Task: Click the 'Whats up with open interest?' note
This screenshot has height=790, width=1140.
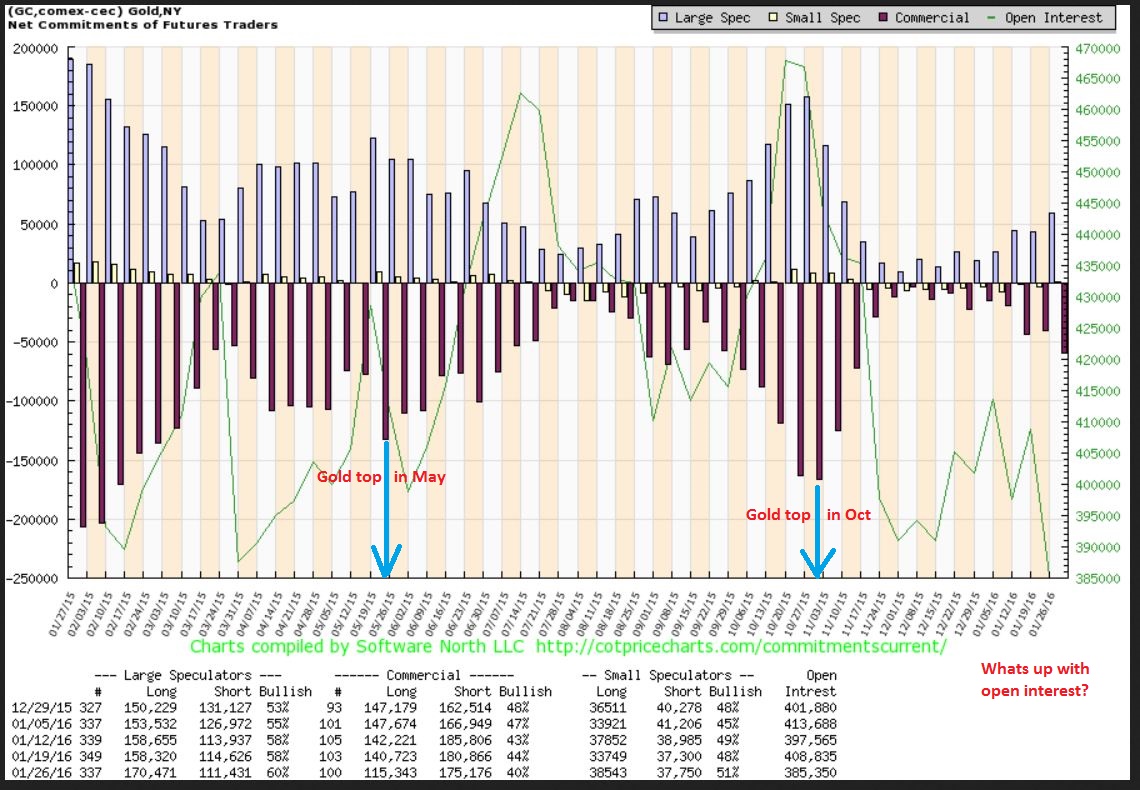Action: [x=1034, y=679]
